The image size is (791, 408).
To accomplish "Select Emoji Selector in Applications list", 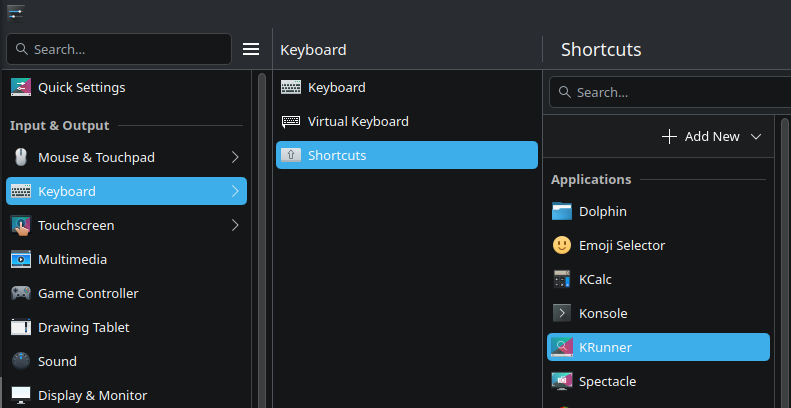I will coord(658,245).
